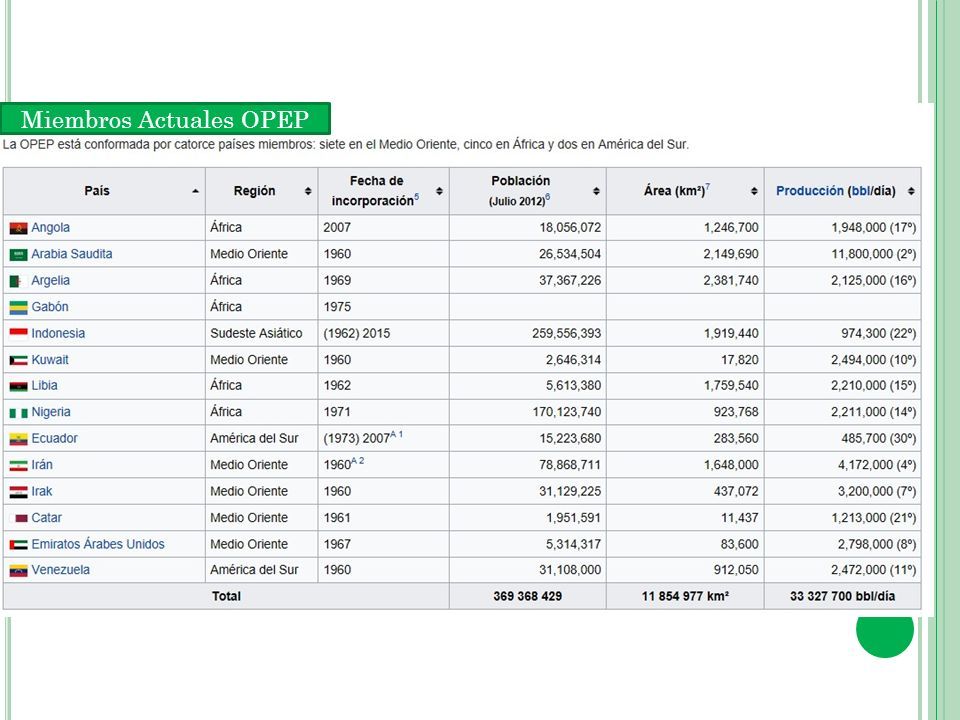Sort by Población column arrows

click(596, 191)
